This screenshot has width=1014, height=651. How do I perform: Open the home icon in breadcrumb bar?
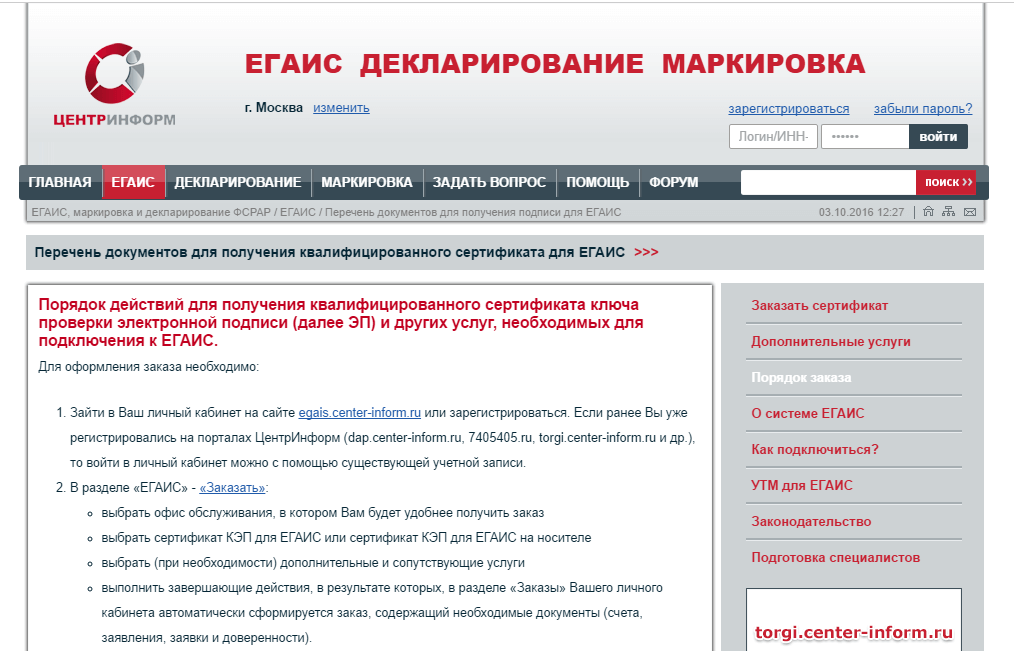click(x=928, y=211)
